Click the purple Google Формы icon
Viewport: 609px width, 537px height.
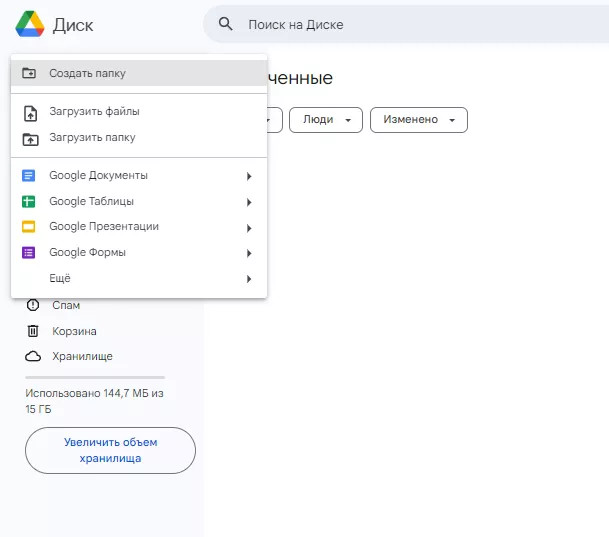(29, 253)
